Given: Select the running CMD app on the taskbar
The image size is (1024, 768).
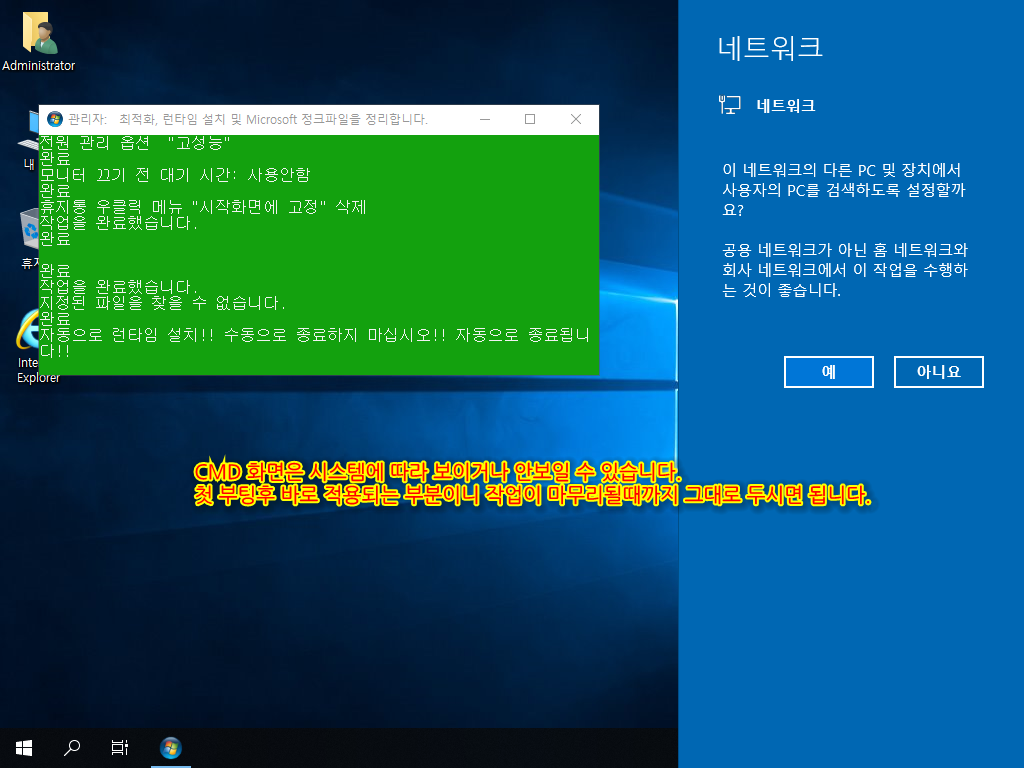Looking at the screenshot, I should pyautogui.click(x=170, y=748).
